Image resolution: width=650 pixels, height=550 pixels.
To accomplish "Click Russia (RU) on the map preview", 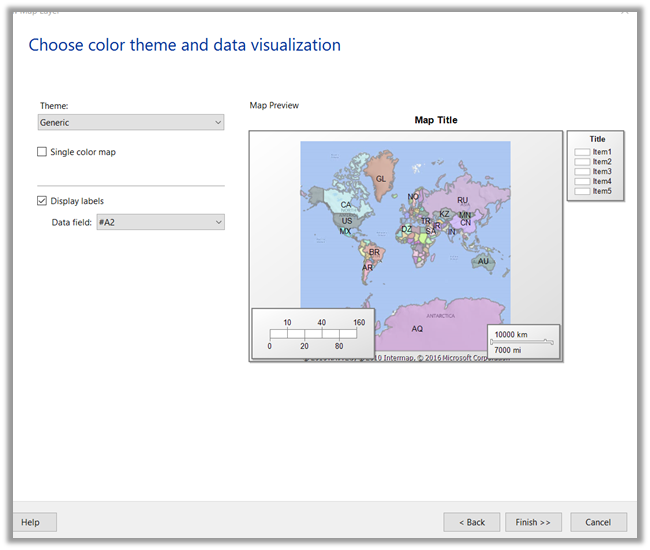I will coord(462,200).
